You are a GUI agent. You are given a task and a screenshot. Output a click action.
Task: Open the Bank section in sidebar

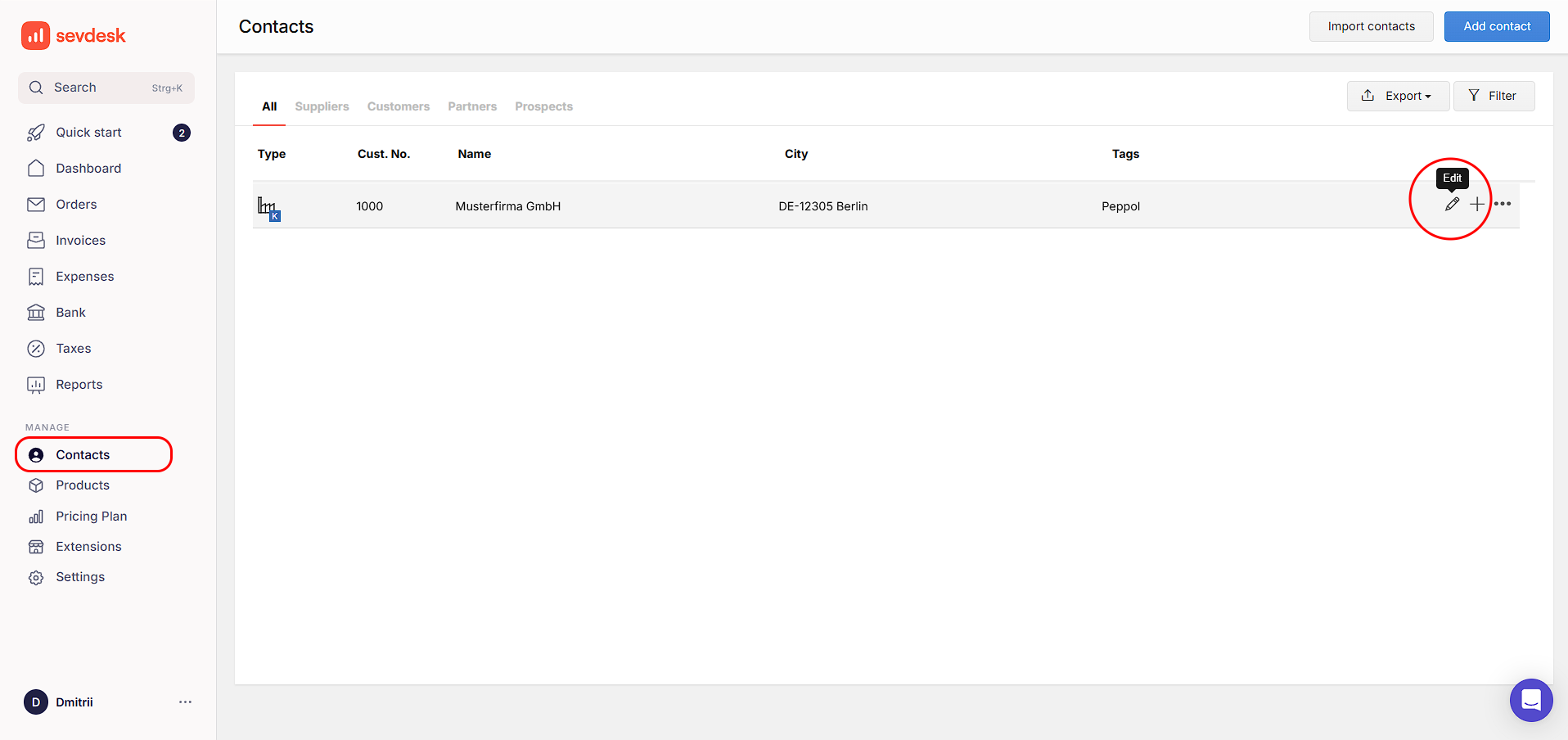point(70,313)
